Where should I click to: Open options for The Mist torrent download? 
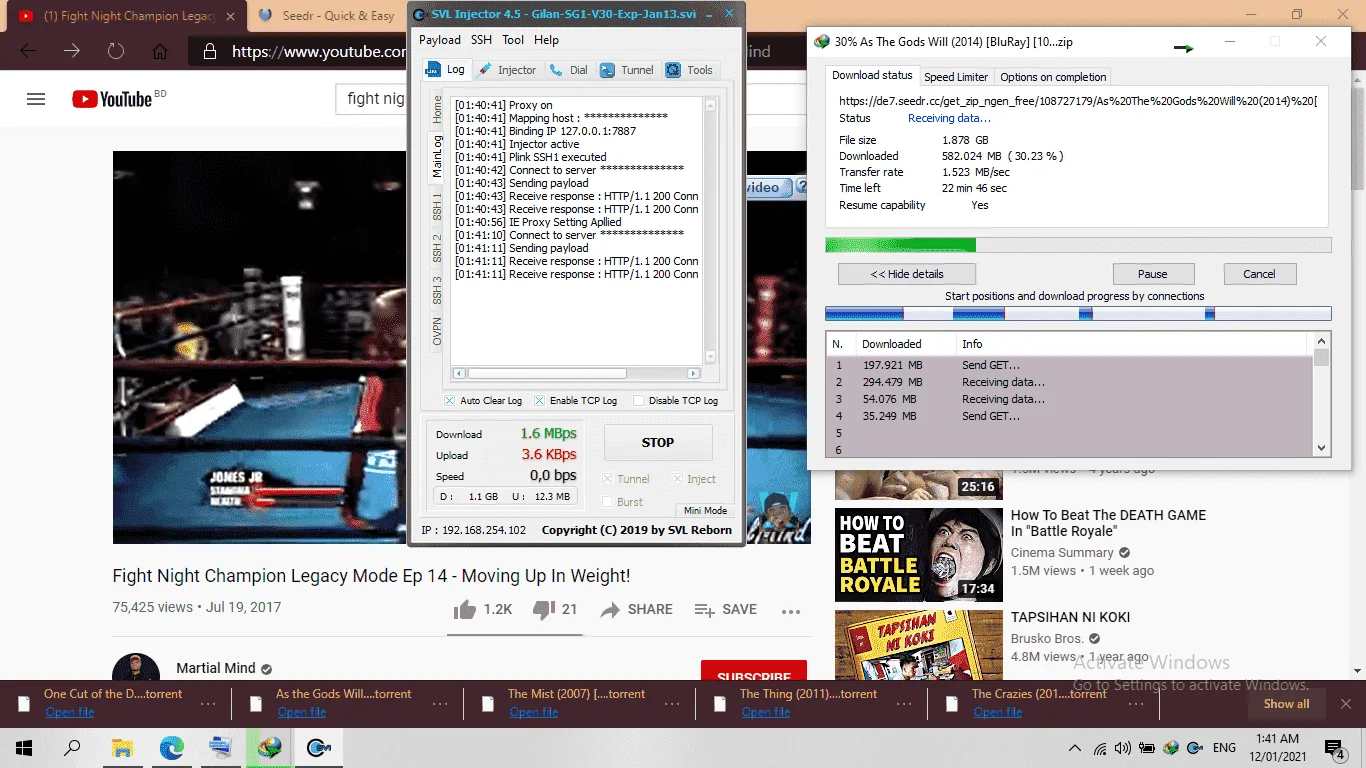[672, 704]
